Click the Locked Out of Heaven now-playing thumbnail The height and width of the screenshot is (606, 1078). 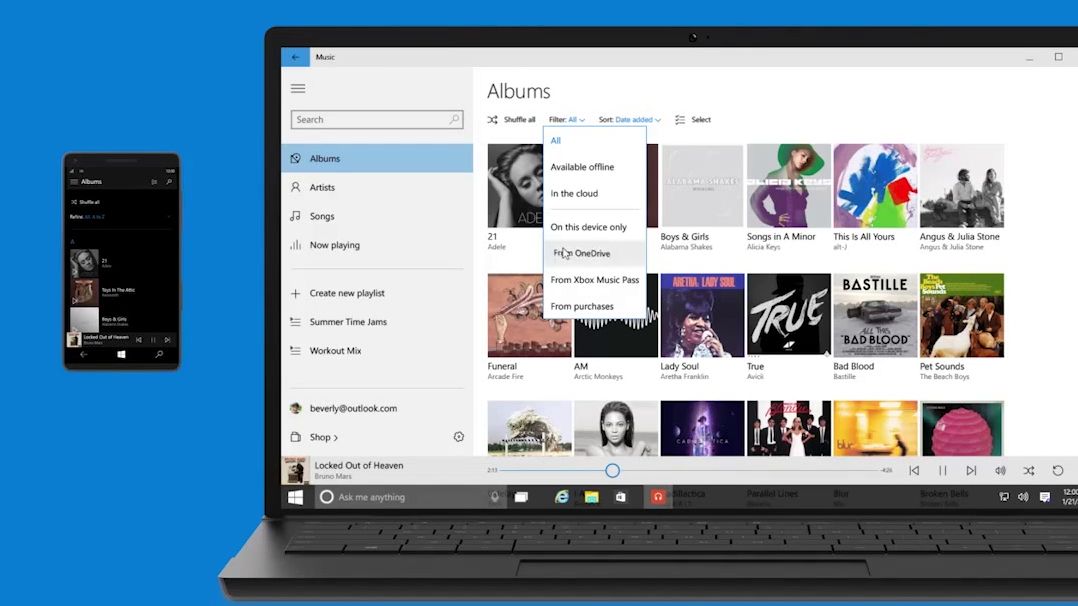(296, 470)
